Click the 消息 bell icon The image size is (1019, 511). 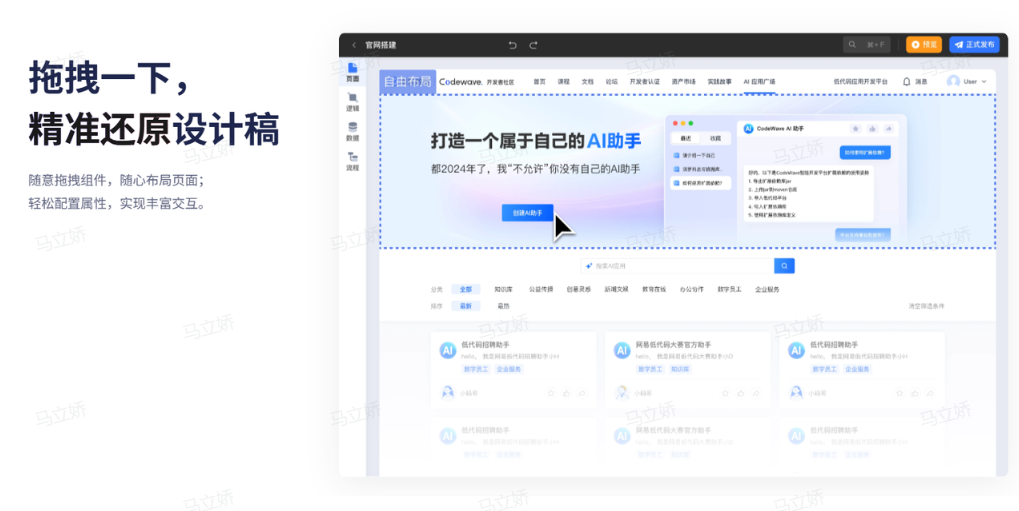pos(907,82)
